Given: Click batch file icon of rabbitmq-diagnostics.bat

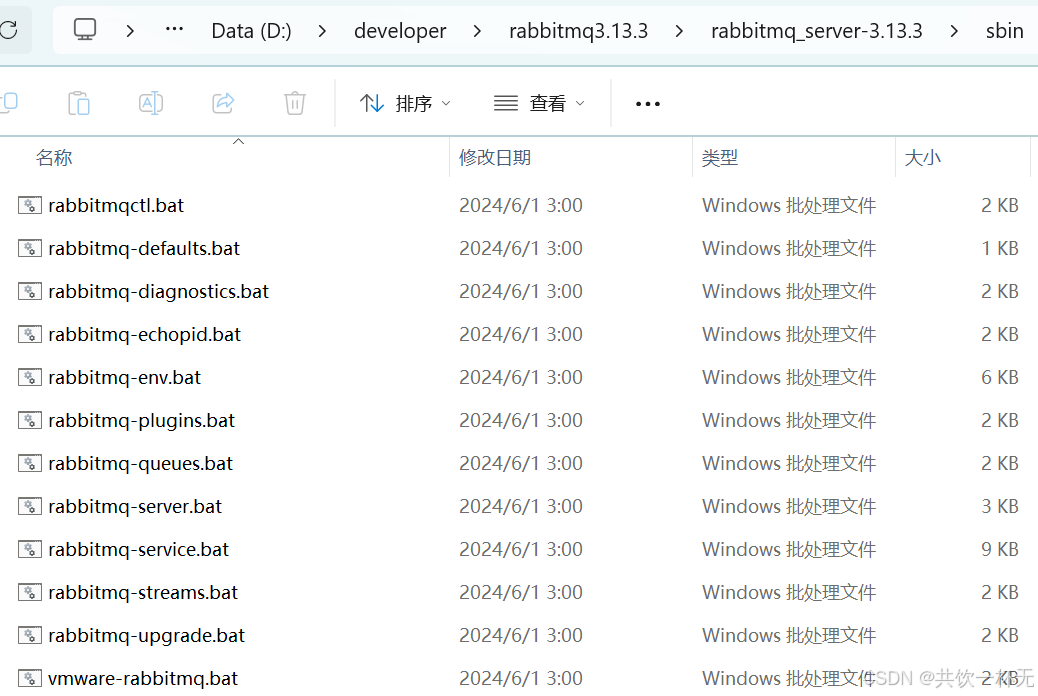Looking at the screenshot, I should click(30, 291).
